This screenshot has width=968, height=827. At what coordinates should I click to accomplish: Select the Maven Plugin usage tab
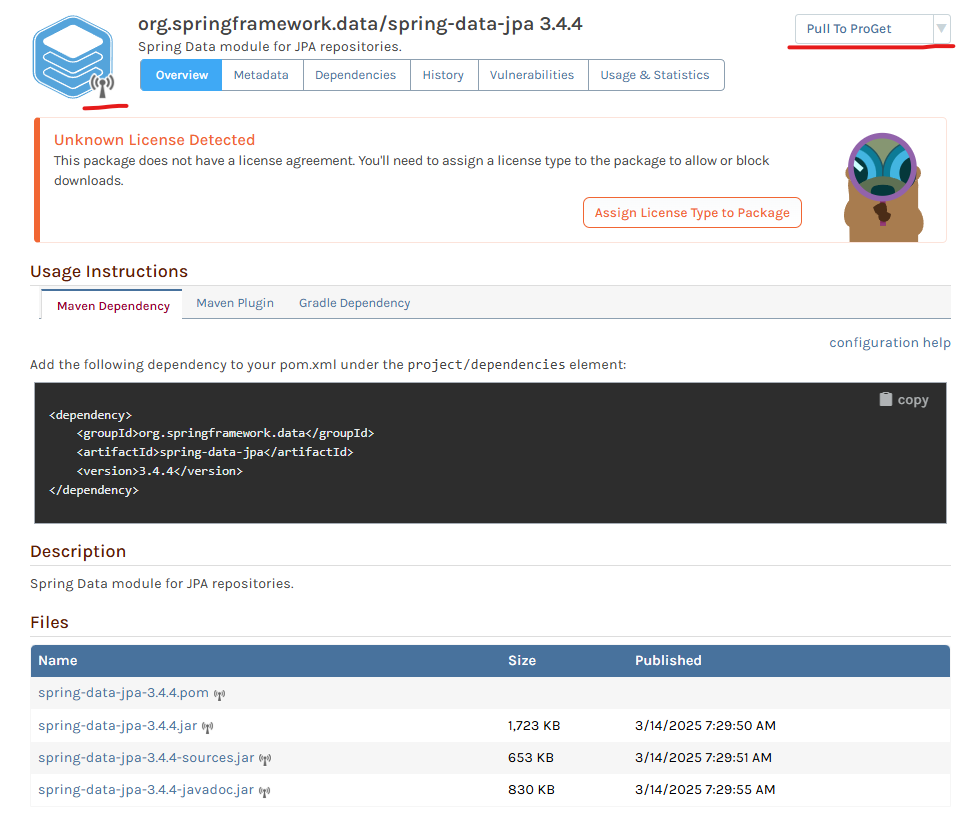(x=235, y=303)
